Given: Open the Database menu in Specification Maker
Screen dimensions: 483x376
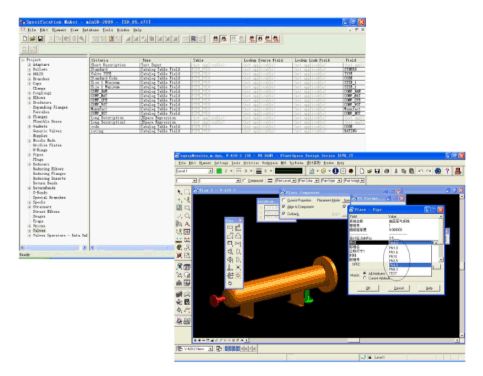Looking at the screenshot, I should [91, 30].
